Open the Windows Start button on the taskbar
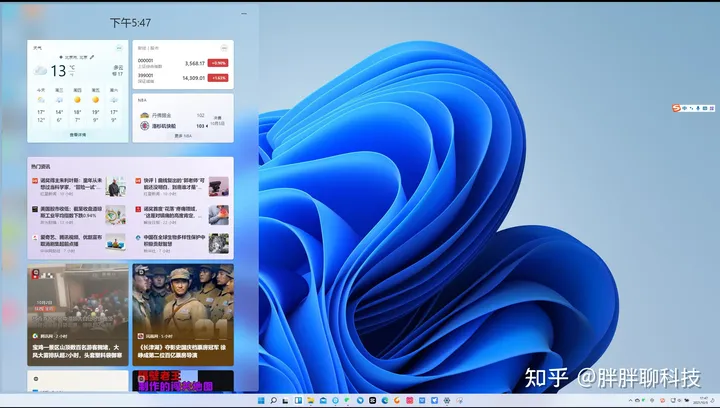 (261, 401)
